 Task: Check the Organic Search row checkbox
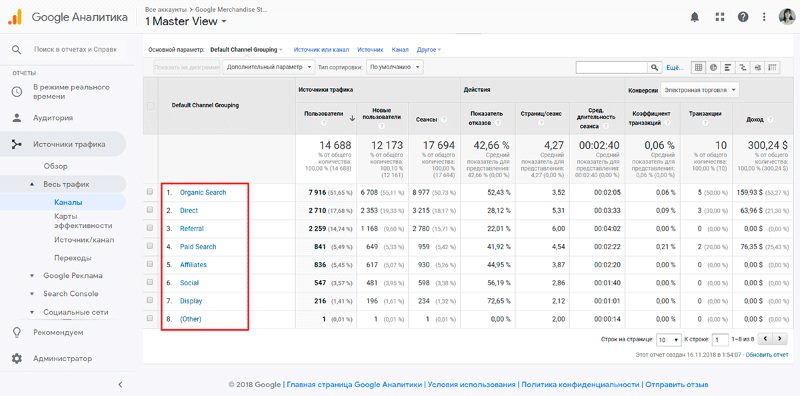150,192
